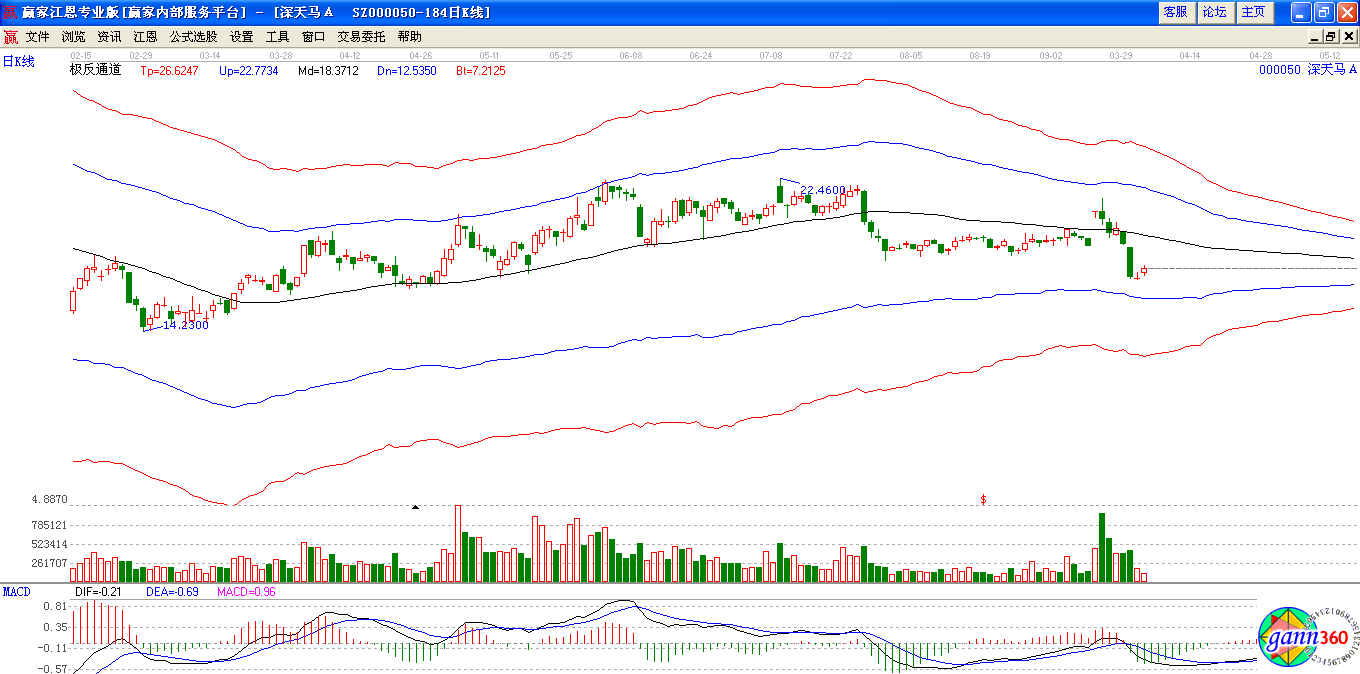Restore down the main application window
This screenshot has width=1360, height=674.
[1324, 12]
